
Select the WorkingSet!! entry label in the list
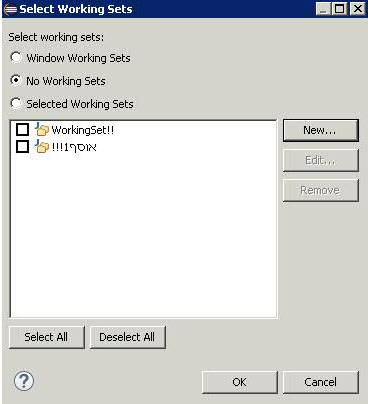point(83,130)
